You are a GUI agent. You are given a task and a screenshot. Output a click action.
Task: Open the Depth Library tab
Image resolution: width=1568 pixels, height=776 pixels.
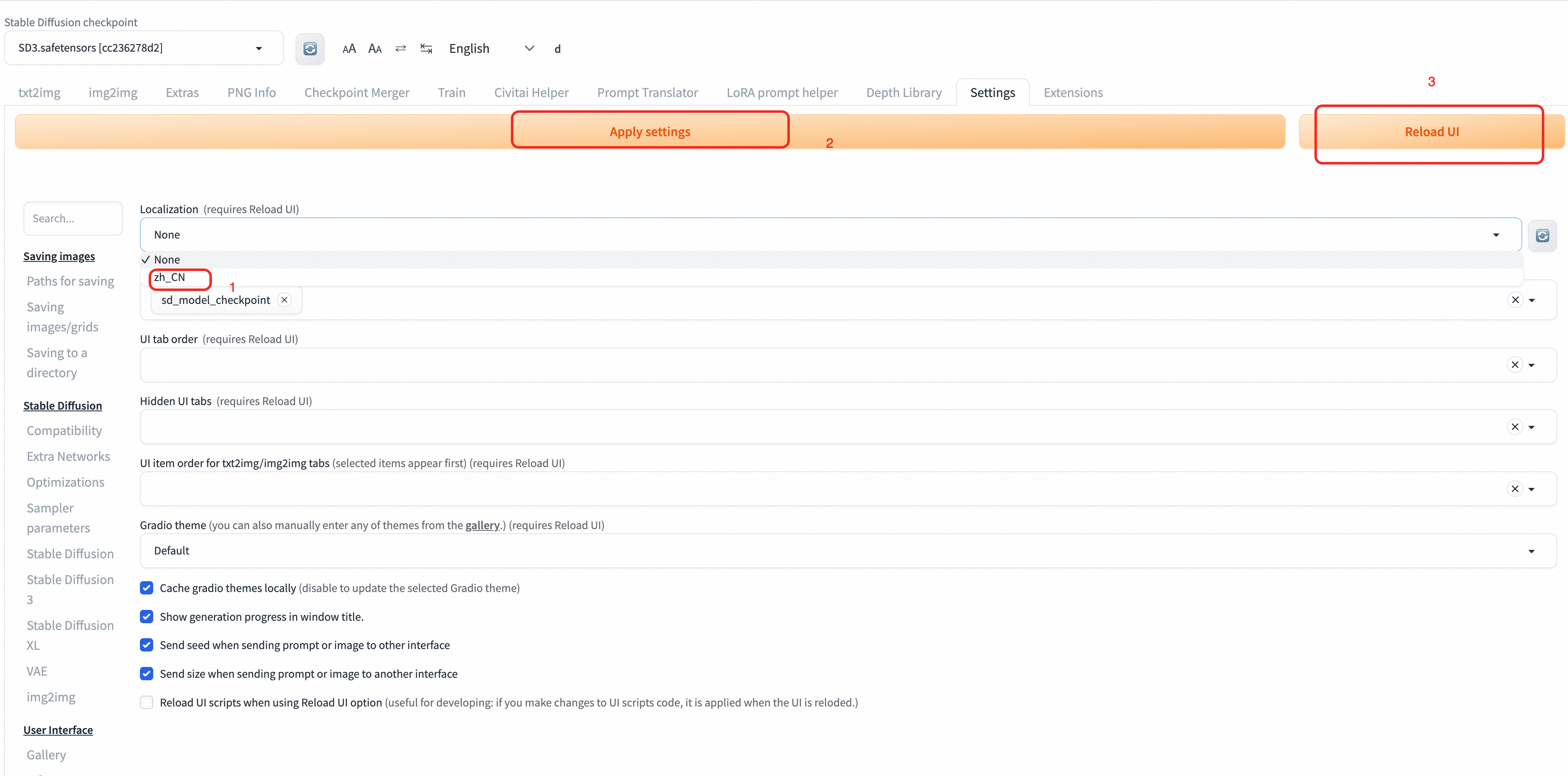(x=904, y=92)
